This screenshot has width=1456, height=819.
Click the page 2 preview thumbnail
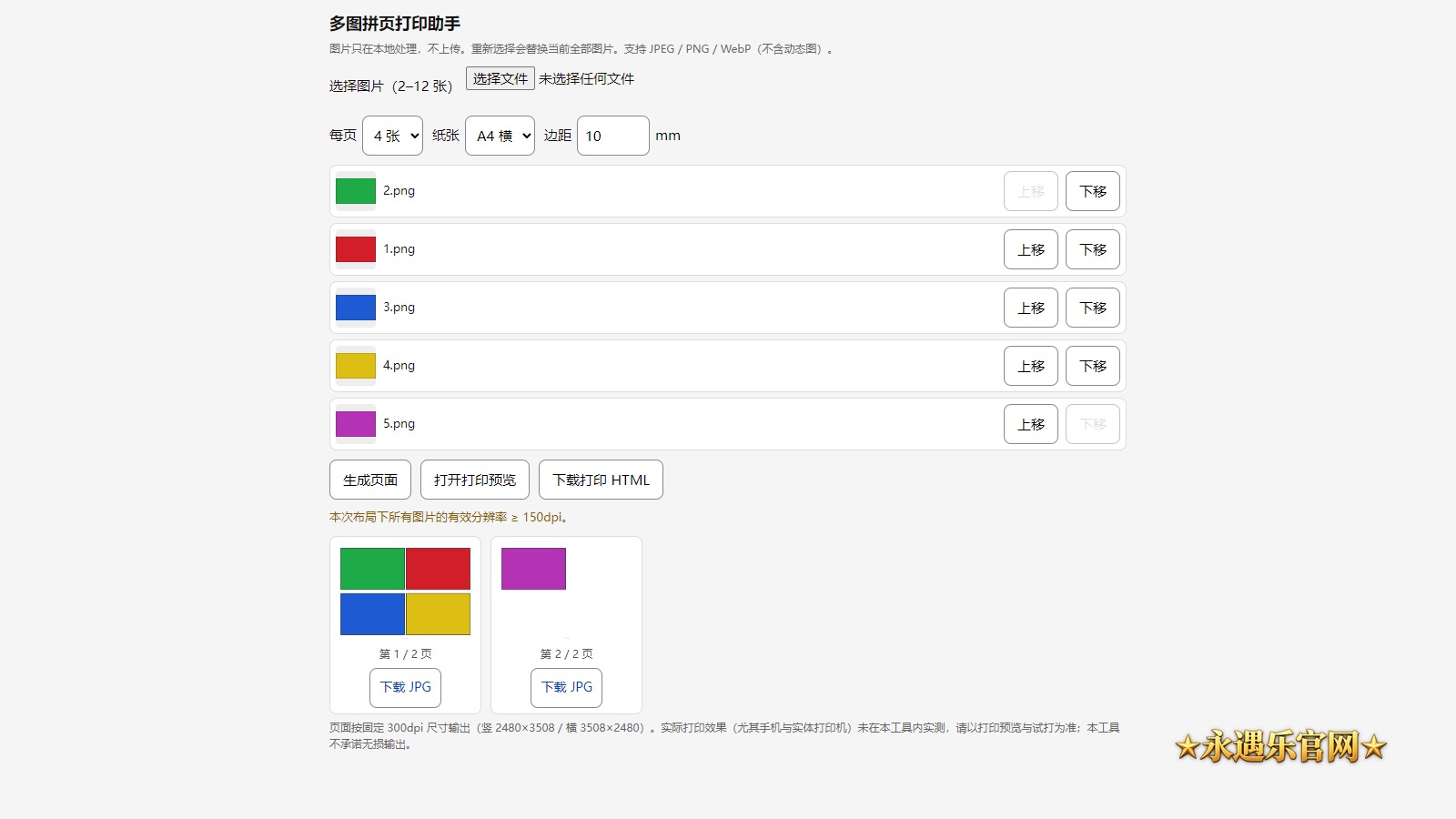566,591
